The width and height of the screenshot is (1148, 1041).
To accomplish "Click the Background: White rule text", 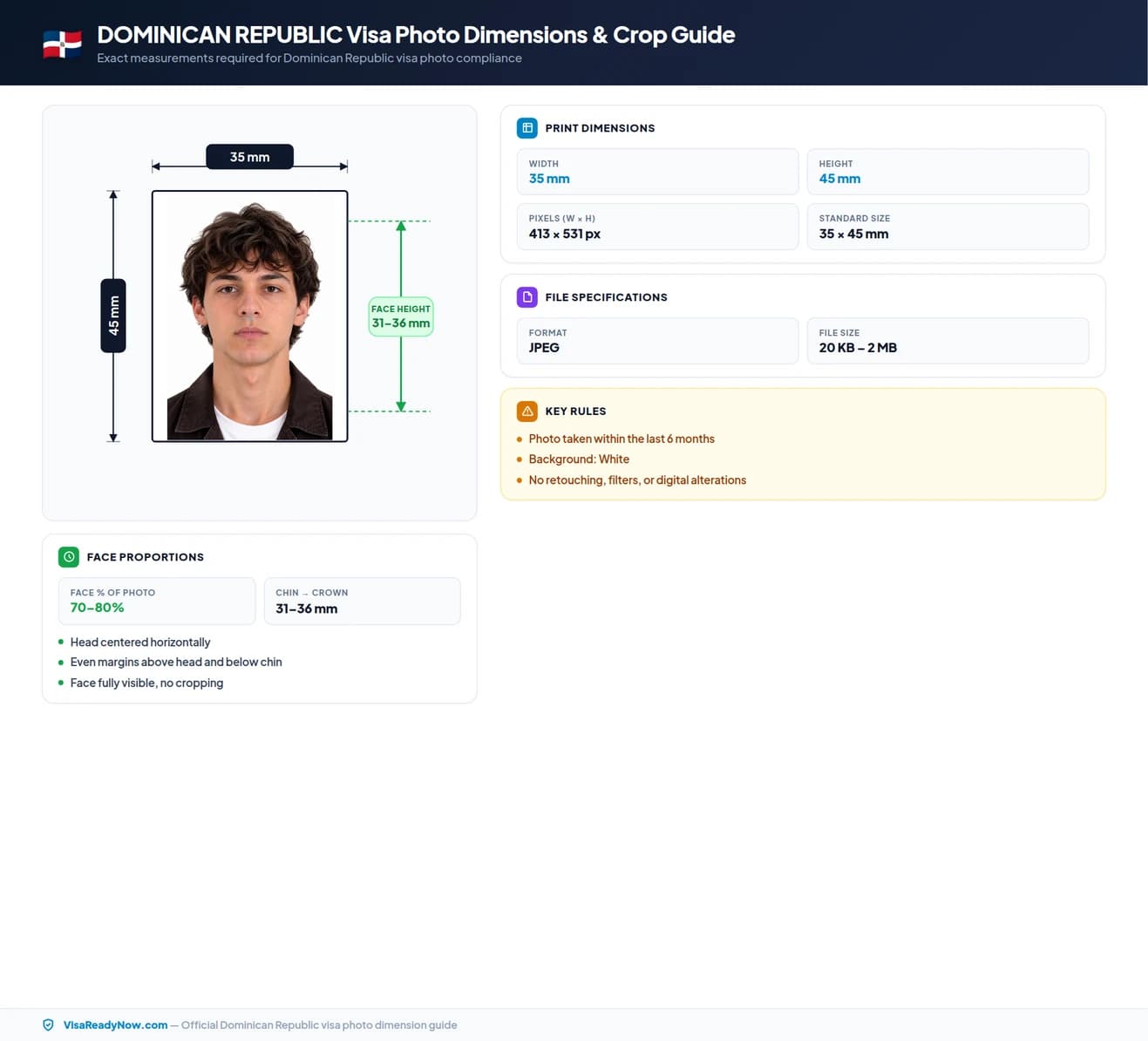I will pos(579,459).
